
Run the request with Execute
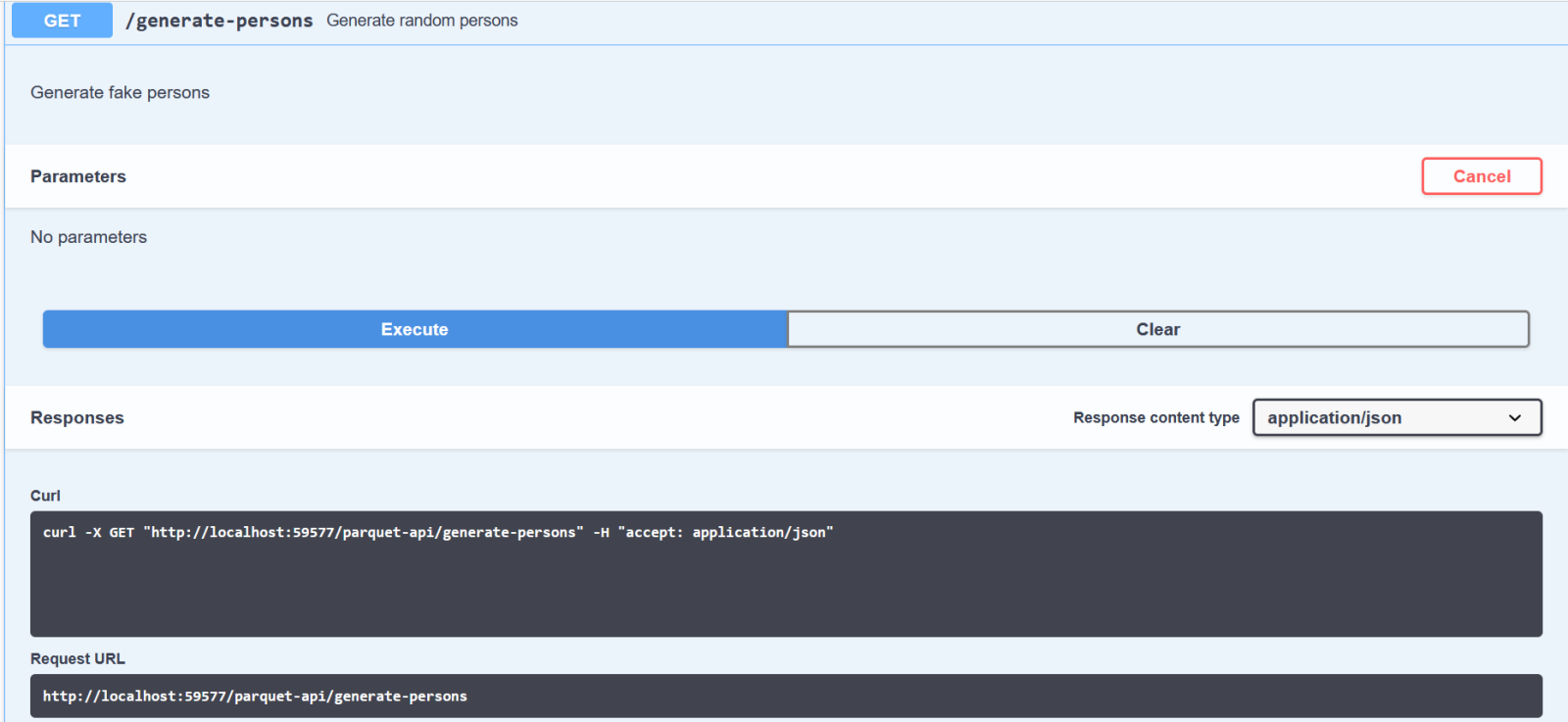[x=415, y=329]
